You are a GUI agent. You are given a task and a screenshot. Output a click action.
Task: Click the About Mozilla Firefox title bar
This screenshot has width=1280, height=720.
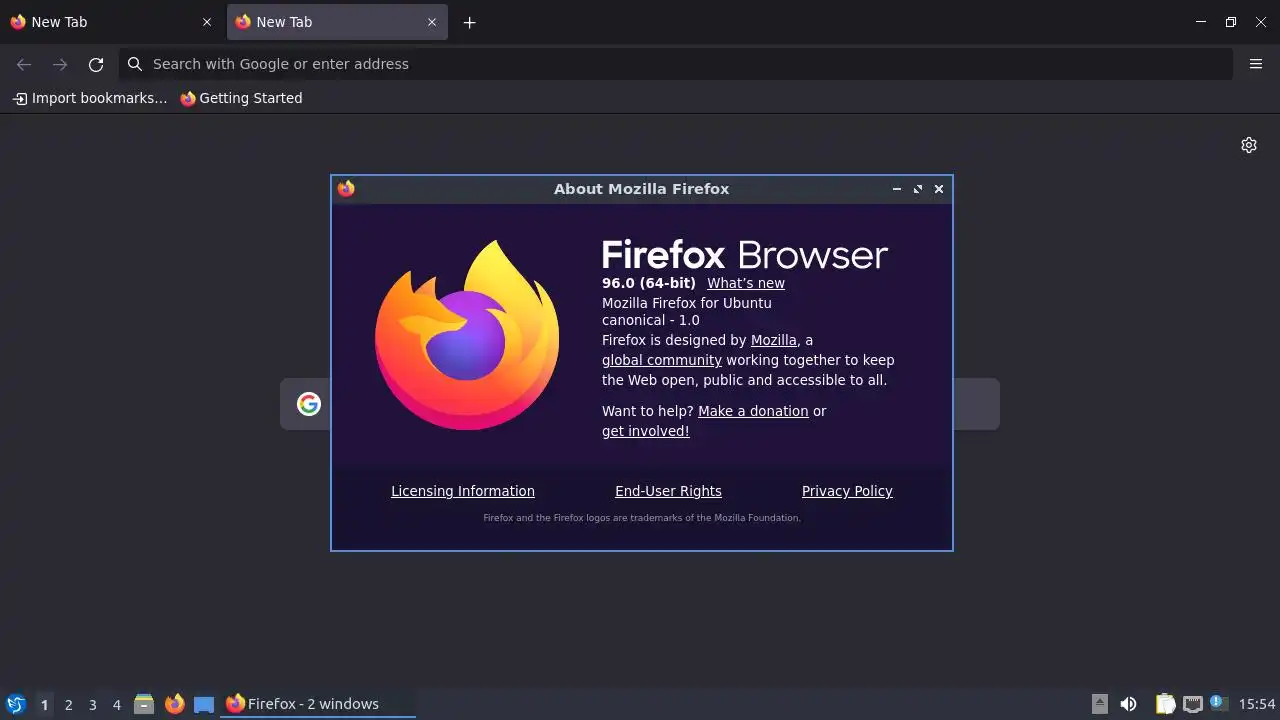tap(642, 189)
